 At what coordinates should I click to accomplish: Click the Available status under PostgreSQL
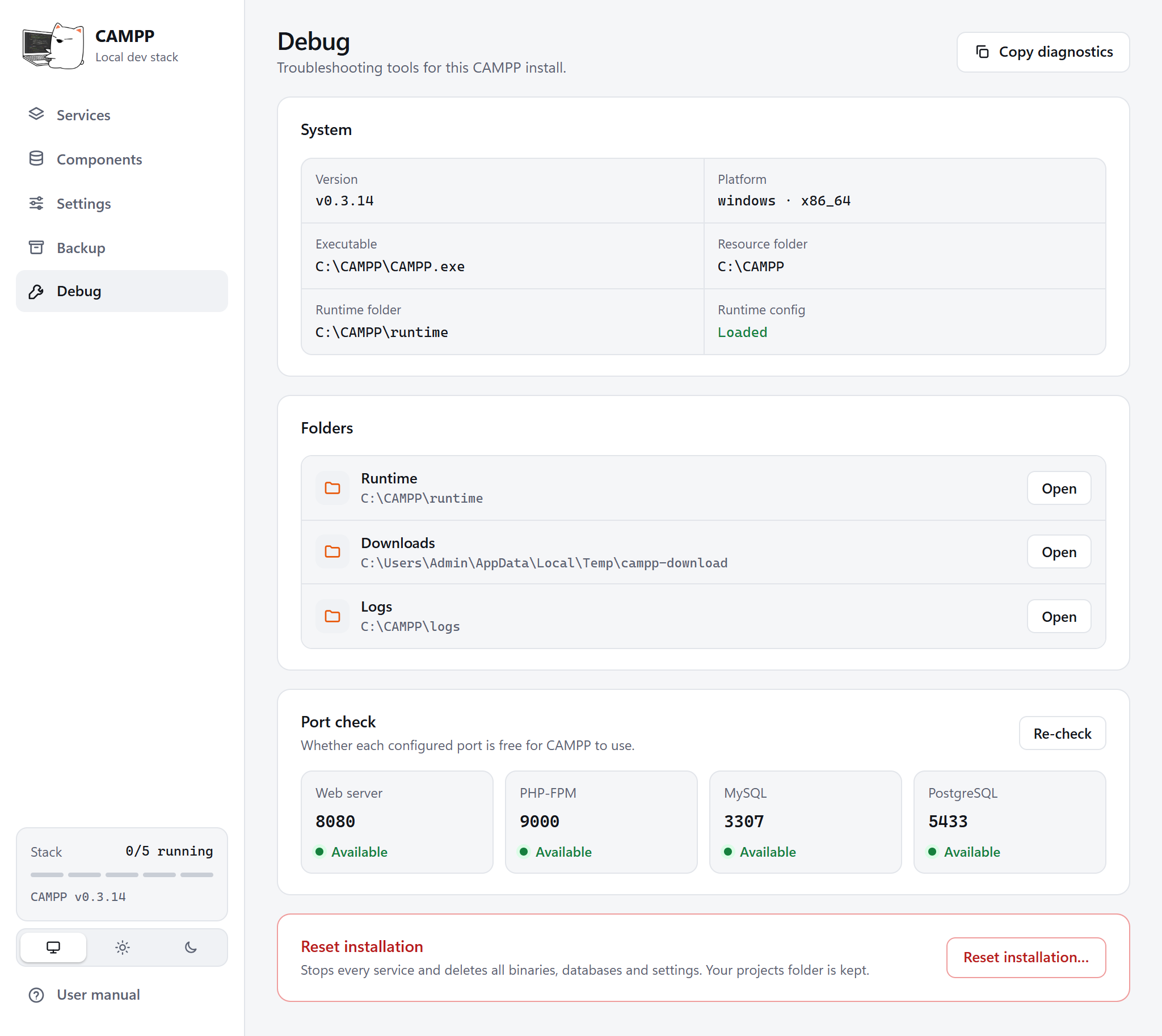[964, 852]
